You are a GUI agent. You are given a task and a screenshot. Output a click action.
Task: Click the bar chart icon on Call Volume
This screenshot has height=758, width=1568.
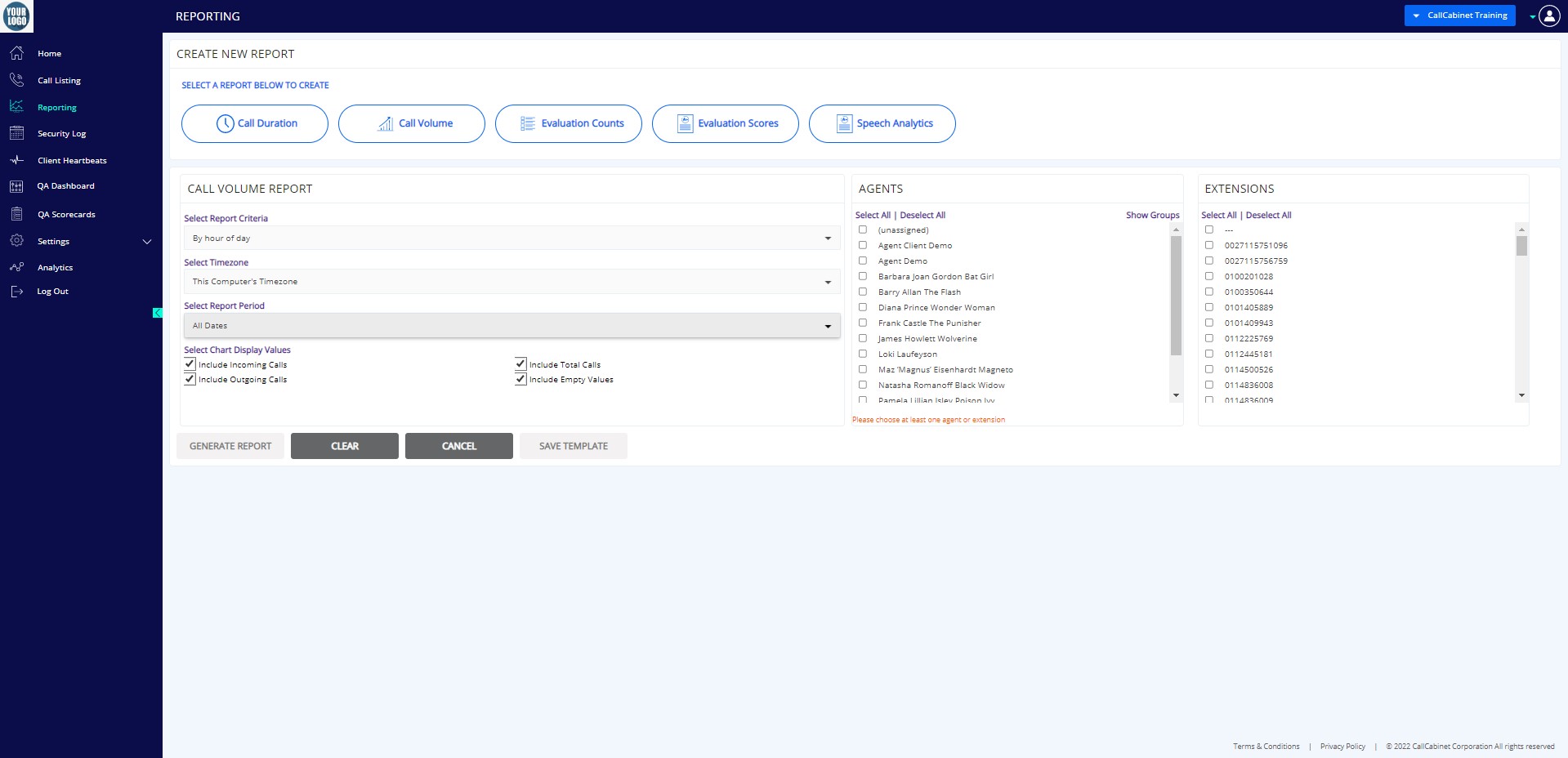(x=385, y=123)
